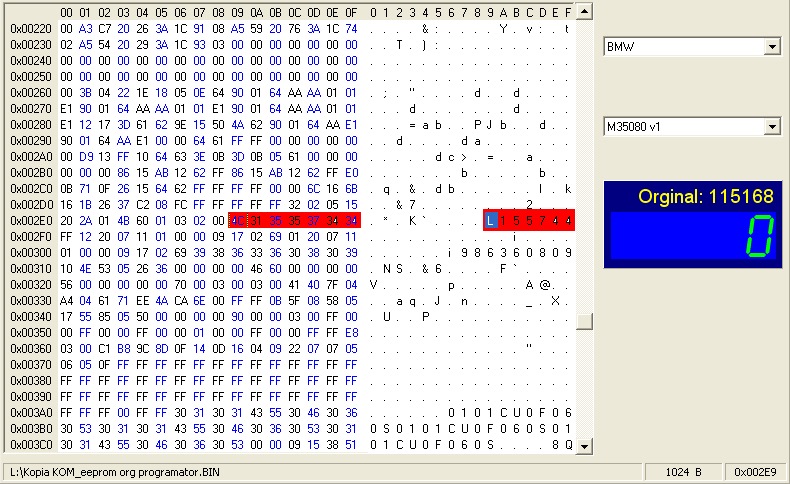
Task: Click last byte 74 in row 0x00220
Action: coord(351,29)
